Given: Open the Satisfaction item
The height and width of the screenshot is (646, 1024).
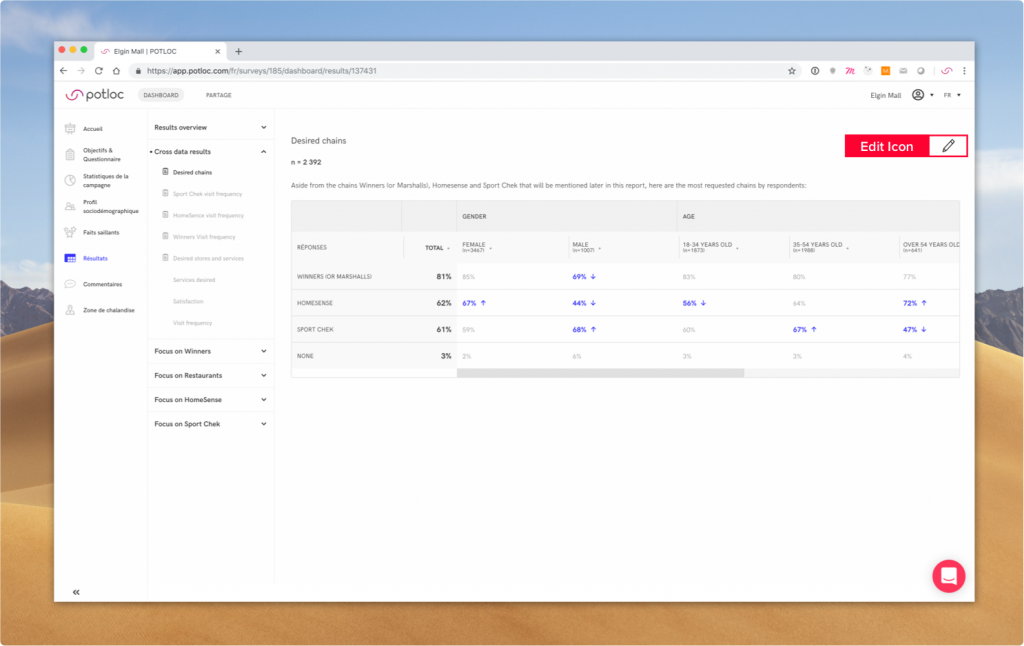Looking at the screenshot, I should 188,302.
